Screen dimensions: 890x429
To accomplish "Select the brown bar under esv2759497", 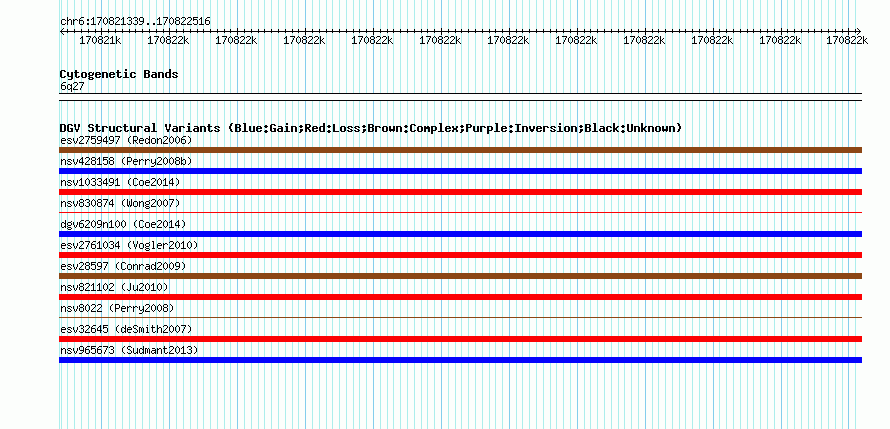I will [x=460, y=150].
